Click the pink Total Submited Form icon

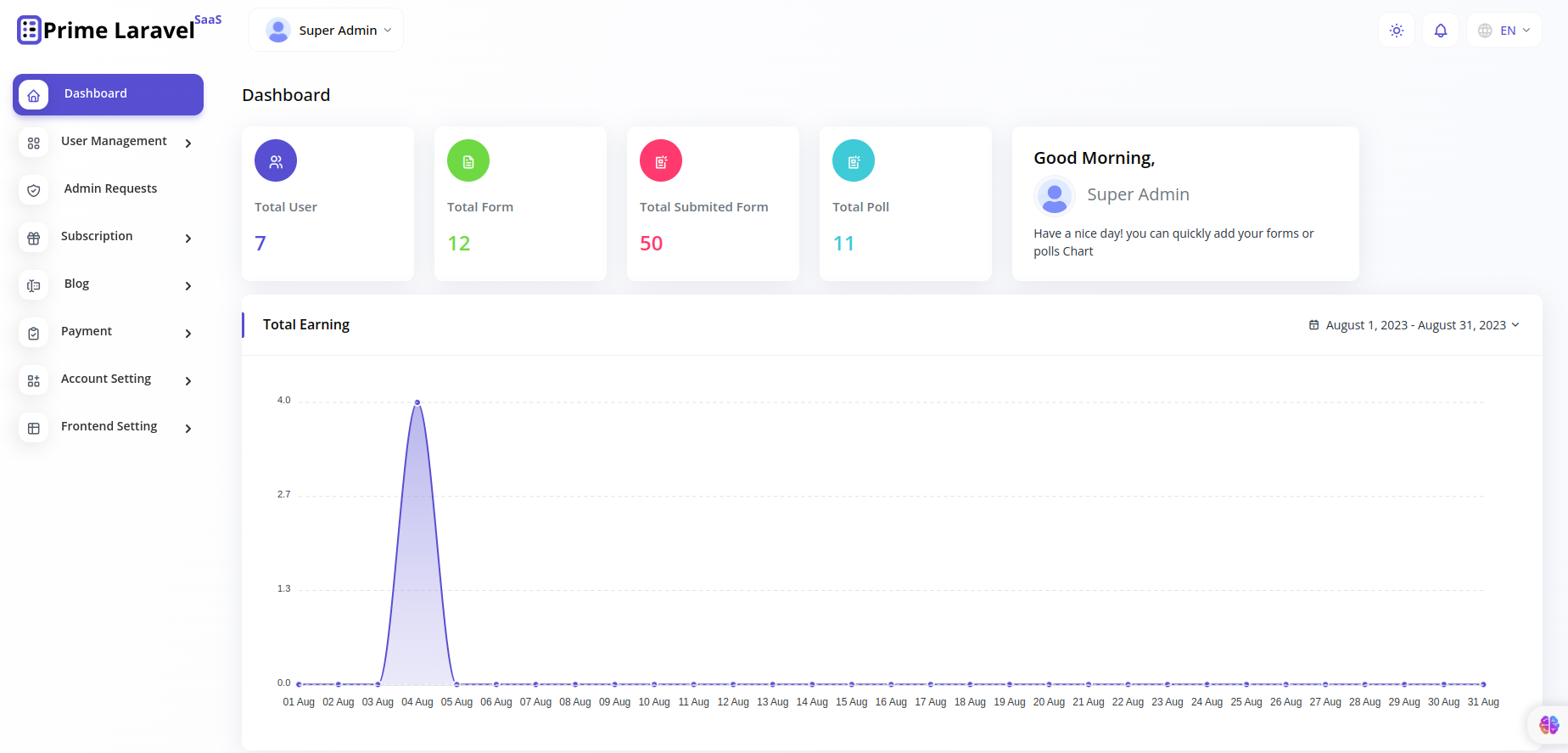click(x=661, y=161)
